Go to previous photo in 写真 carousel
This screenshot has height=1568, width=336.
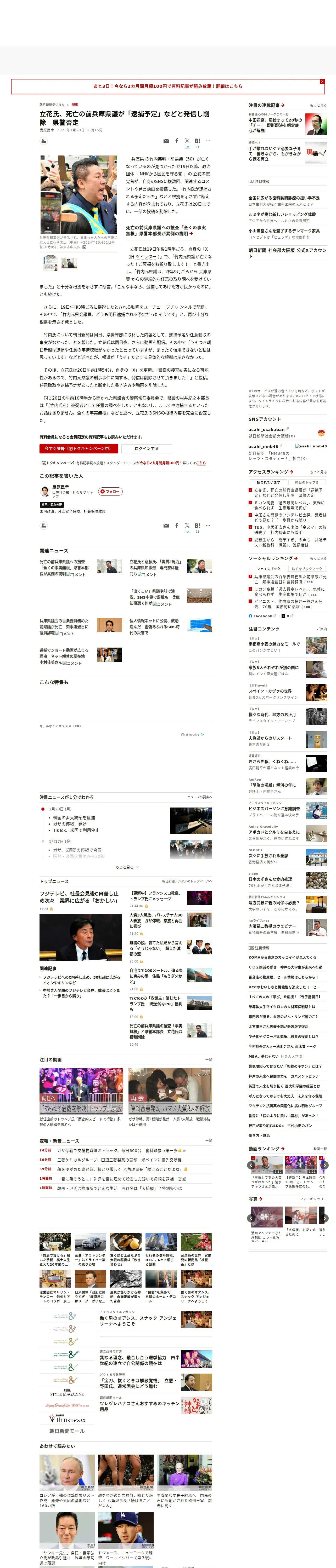point(251,1218)
